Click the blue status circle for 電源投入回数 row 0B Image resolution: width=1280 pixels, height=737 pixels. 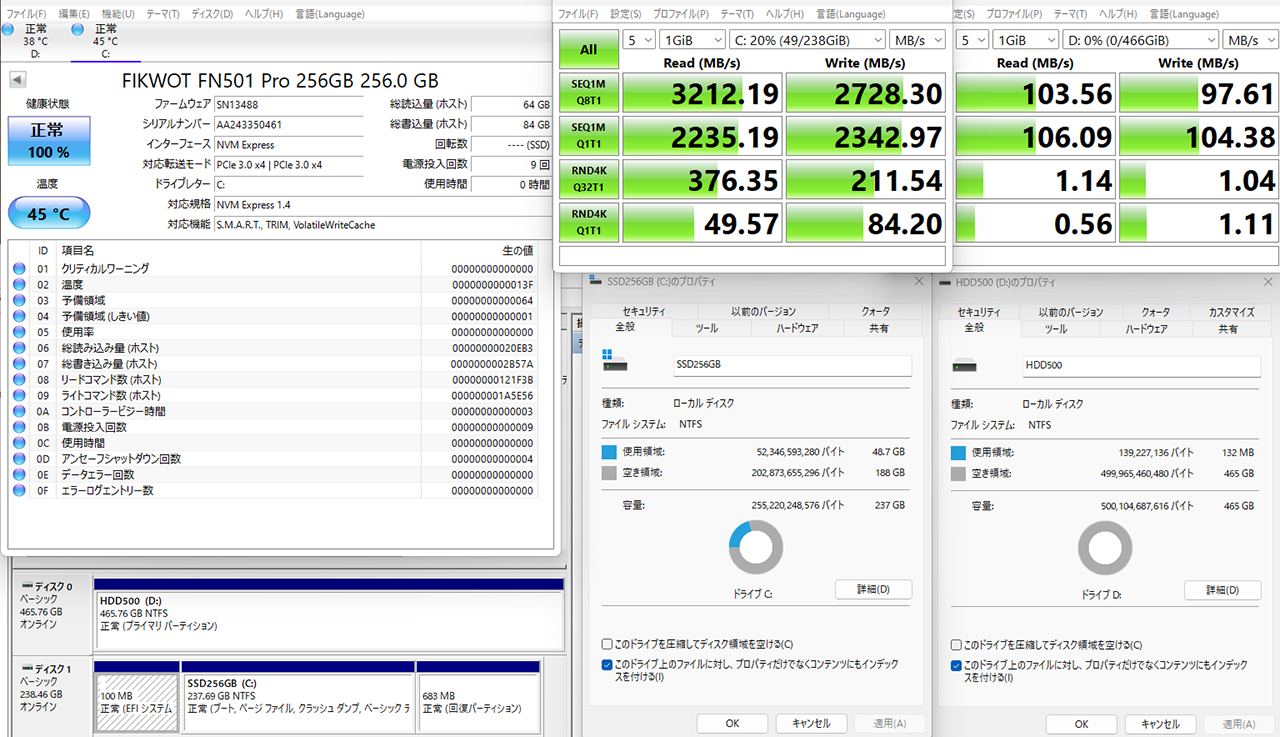[18, 427]
